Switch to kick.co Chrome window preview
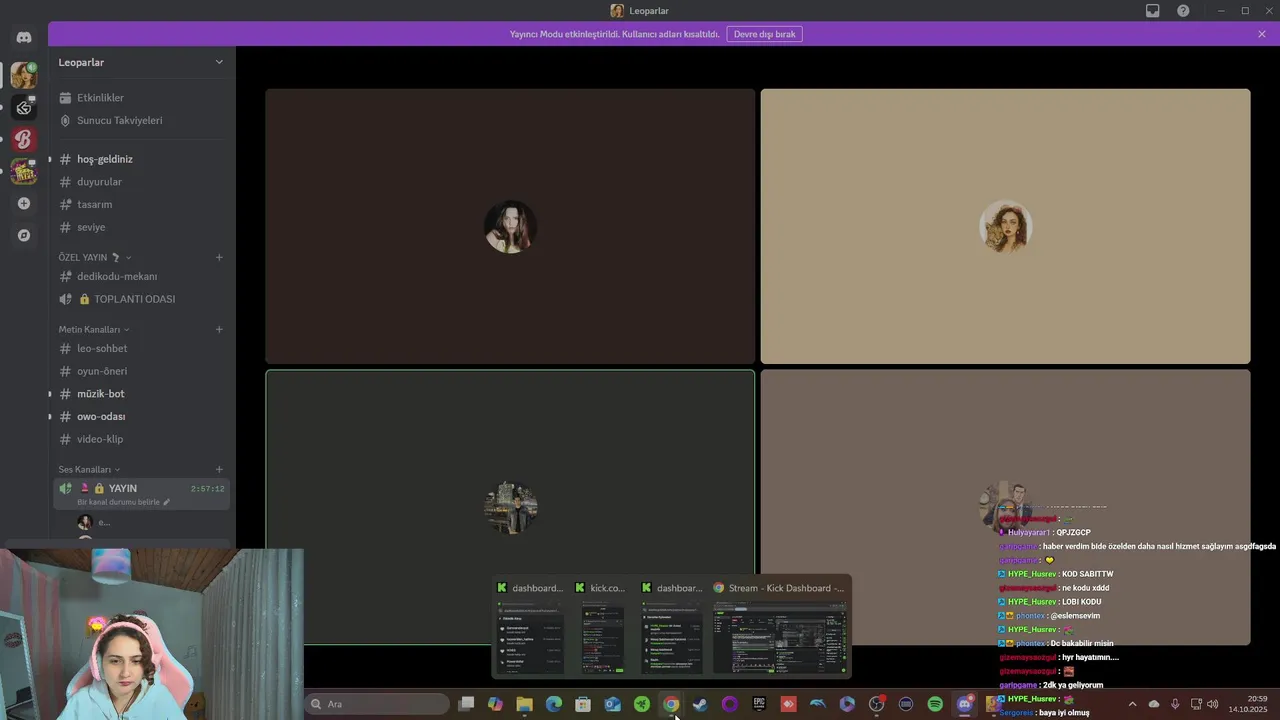1280x720 pixels. pyautogui.click(x=603, y=627)
